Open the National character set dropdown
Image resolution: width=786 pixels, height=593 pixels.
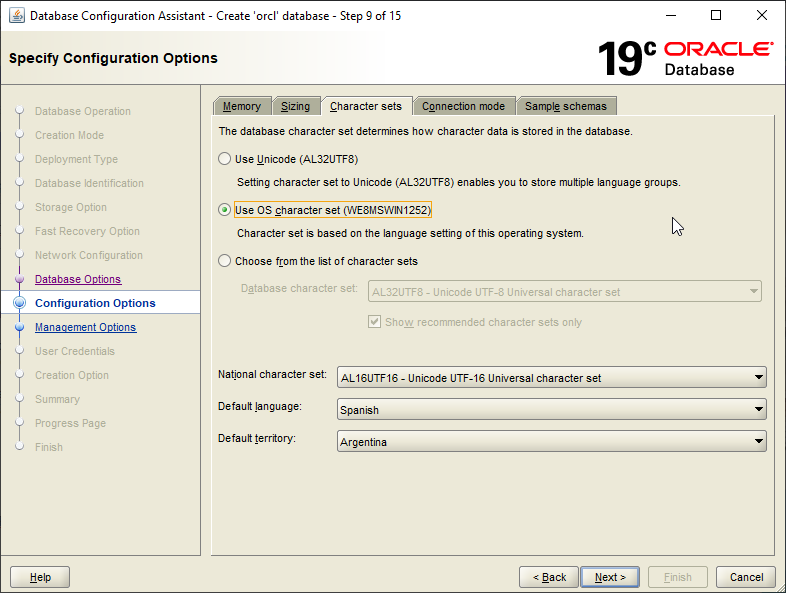point(551,377)
